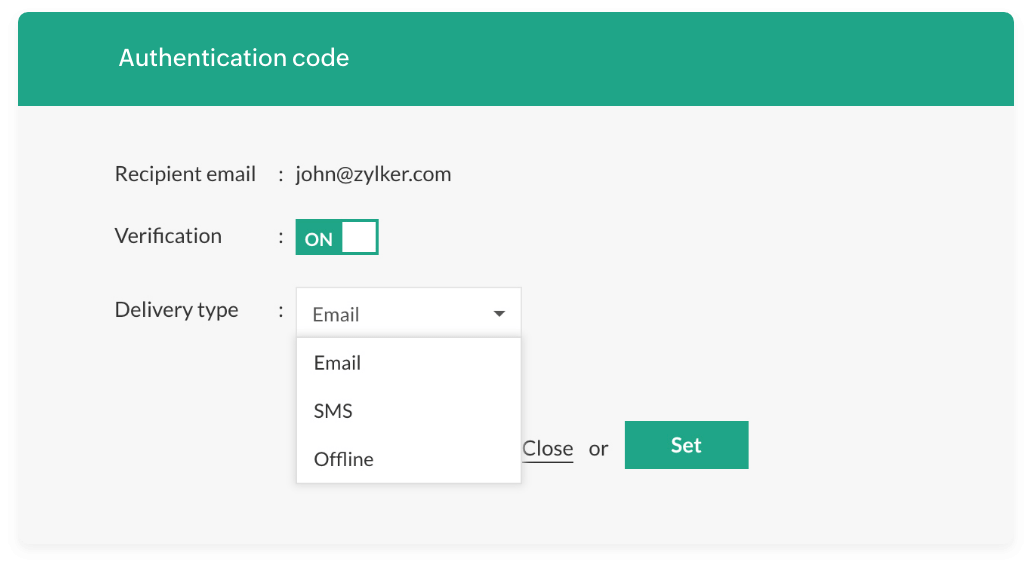Pick the Offline delivery option
The height and width of the screenshot is (568, 1032).
coord(343,459)
